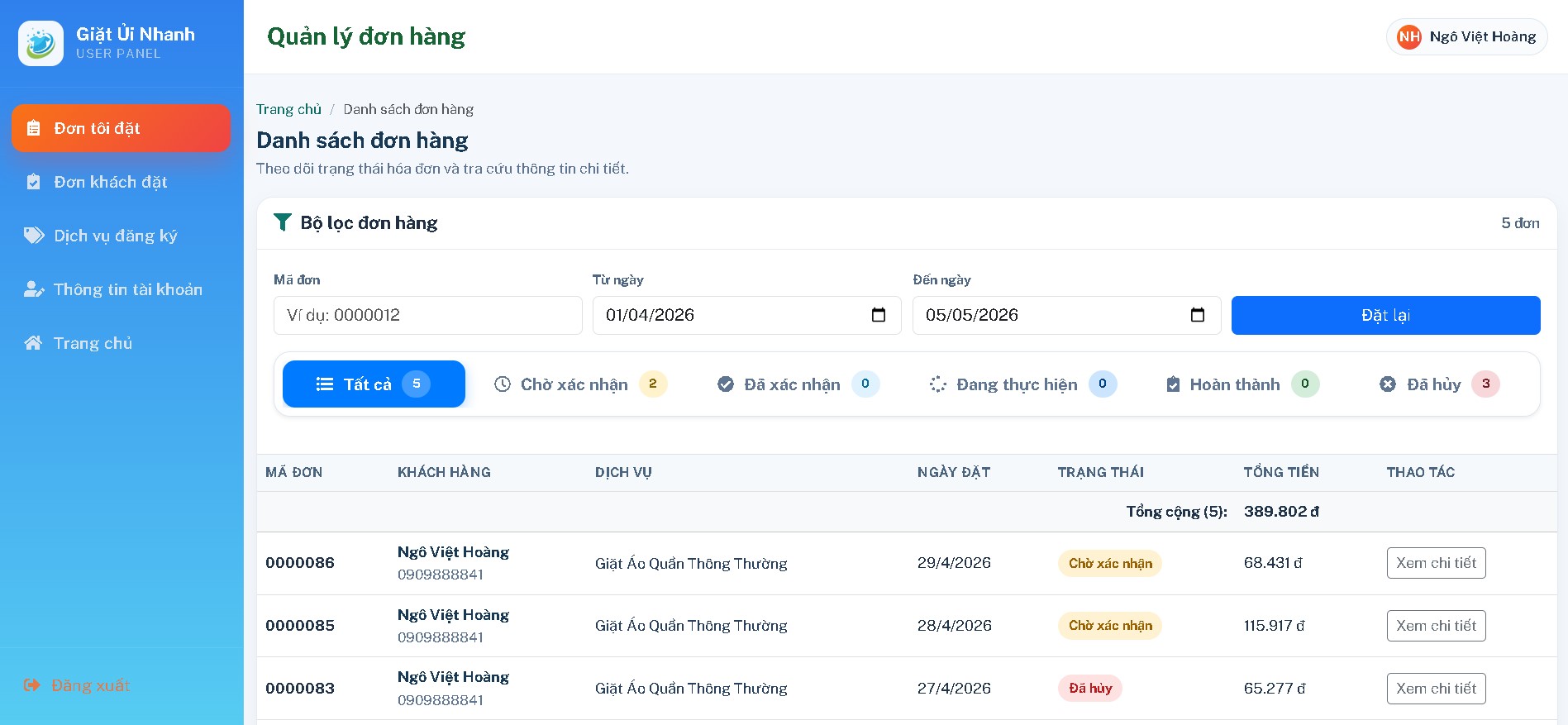Open Thông tin tài khoản page

tap(121, 289)
